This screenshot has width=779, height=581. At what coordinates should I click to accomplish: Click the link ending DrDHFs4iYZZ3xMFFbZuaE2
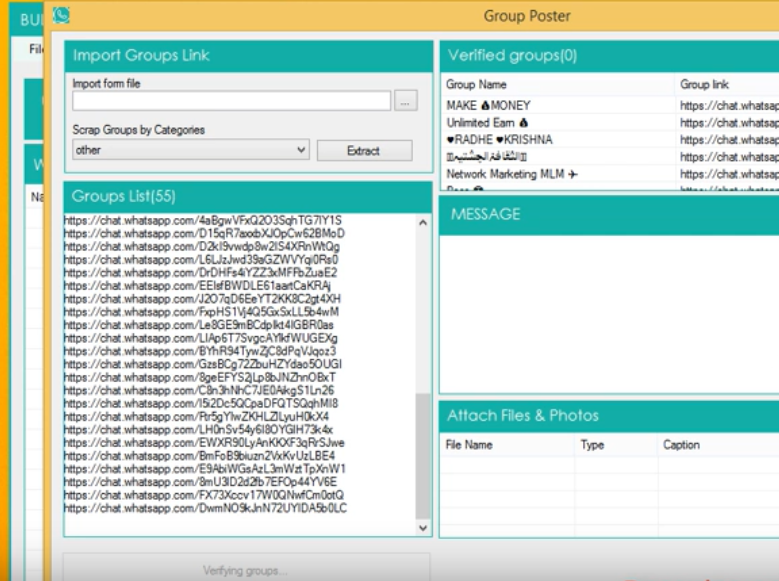coord(200,272)
